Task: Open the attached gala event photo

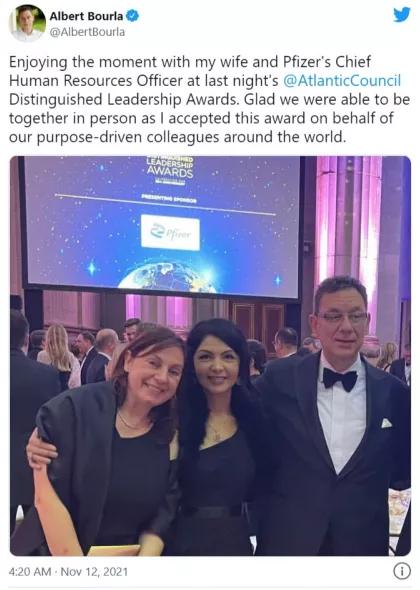Action: [x=210, y=356]
